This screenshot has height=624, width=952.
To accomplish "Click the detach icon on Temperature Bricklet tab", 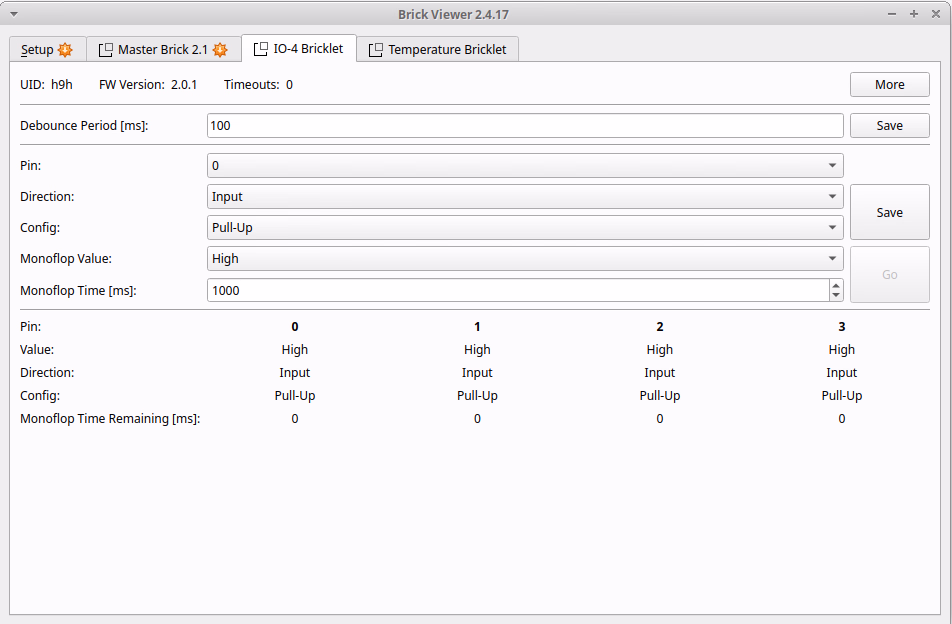I will click(x=375, y=49).
